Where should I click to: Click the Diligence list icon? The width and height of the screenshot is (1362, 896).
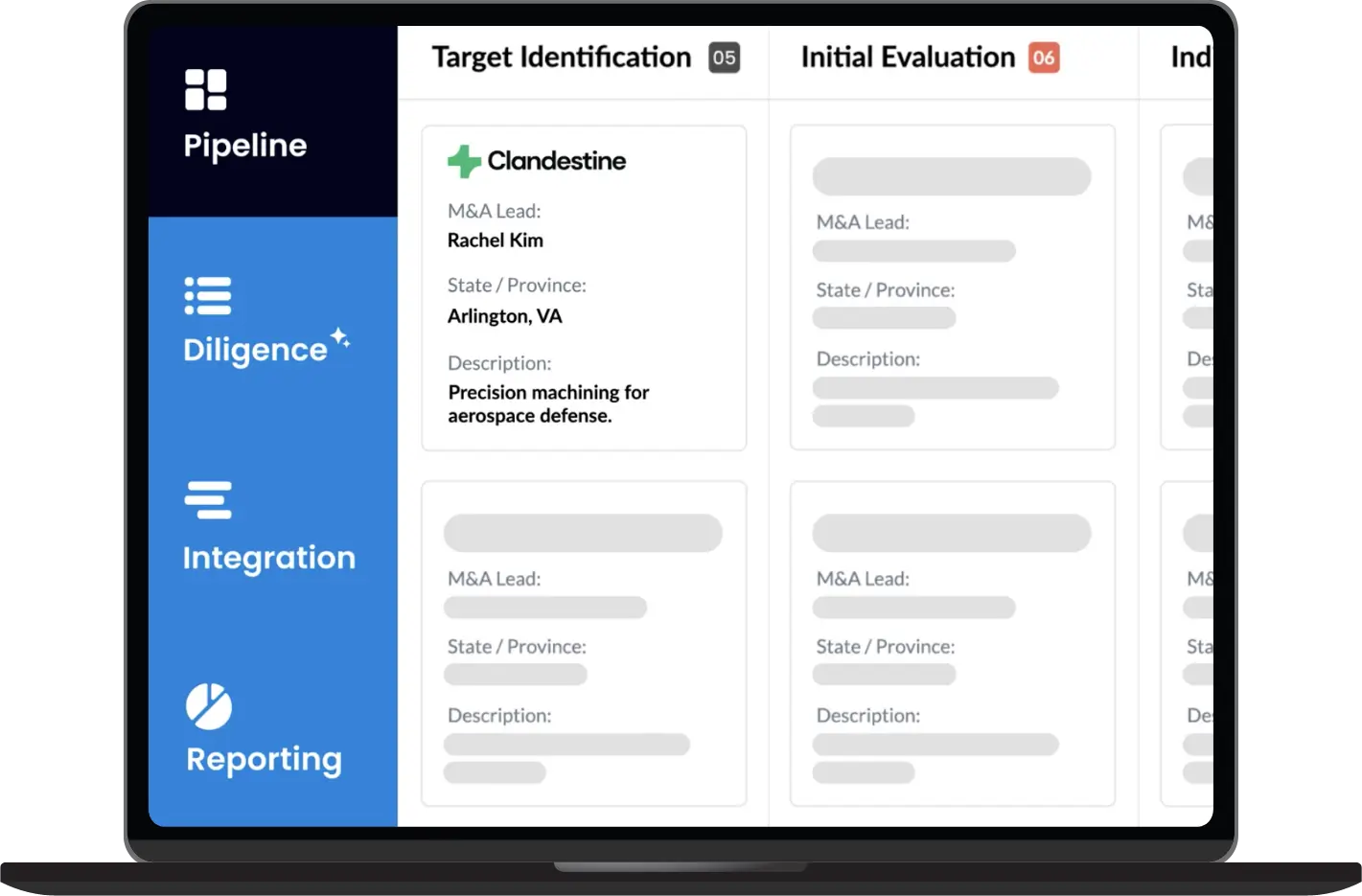pyautogui.click(x=208, y=296)
